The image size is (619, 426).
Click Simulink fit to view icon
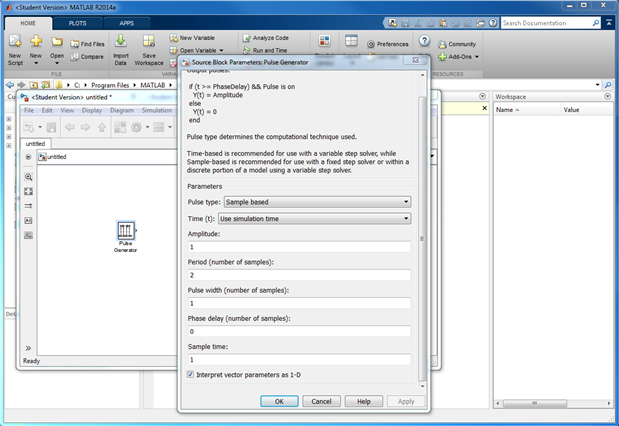coord(28,191)
